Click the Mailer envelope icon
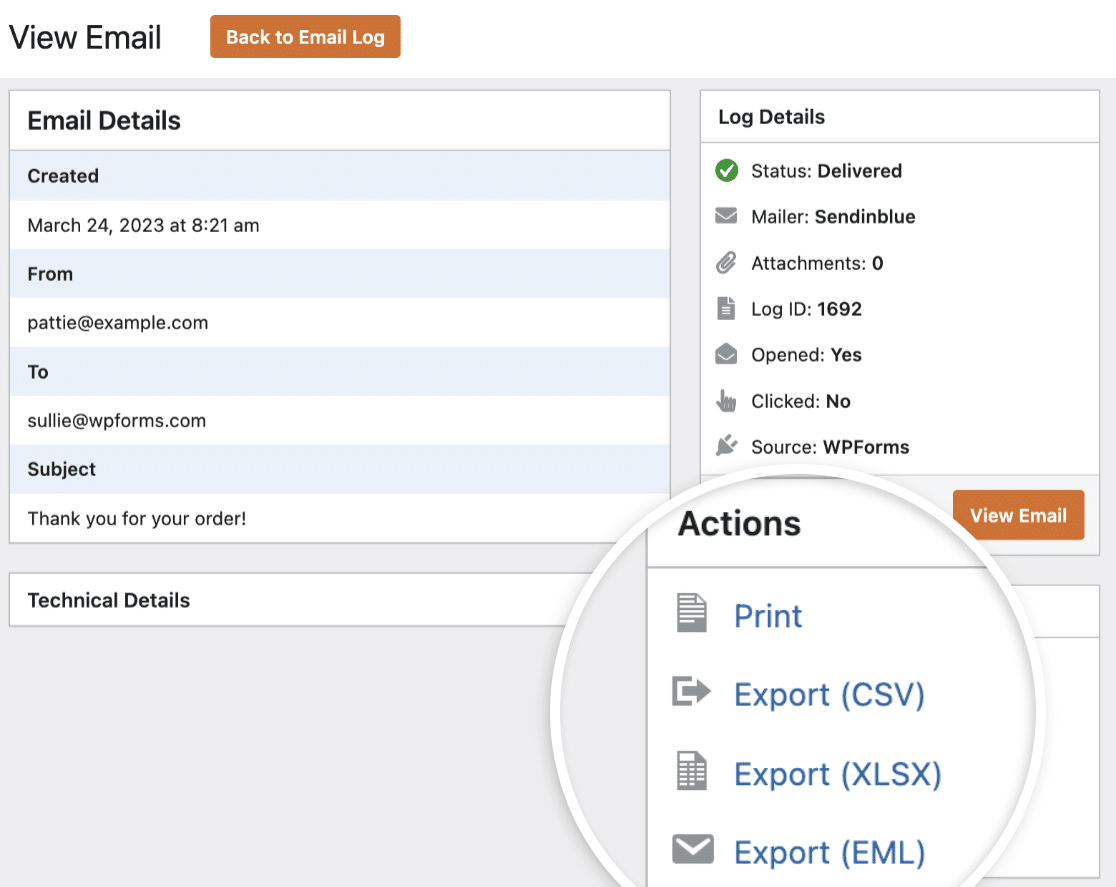 (726, 216)
